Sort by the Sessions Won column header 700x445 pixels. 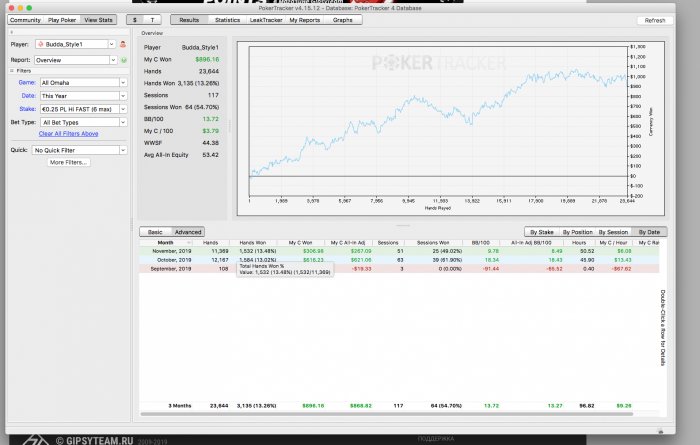point(433,243)
